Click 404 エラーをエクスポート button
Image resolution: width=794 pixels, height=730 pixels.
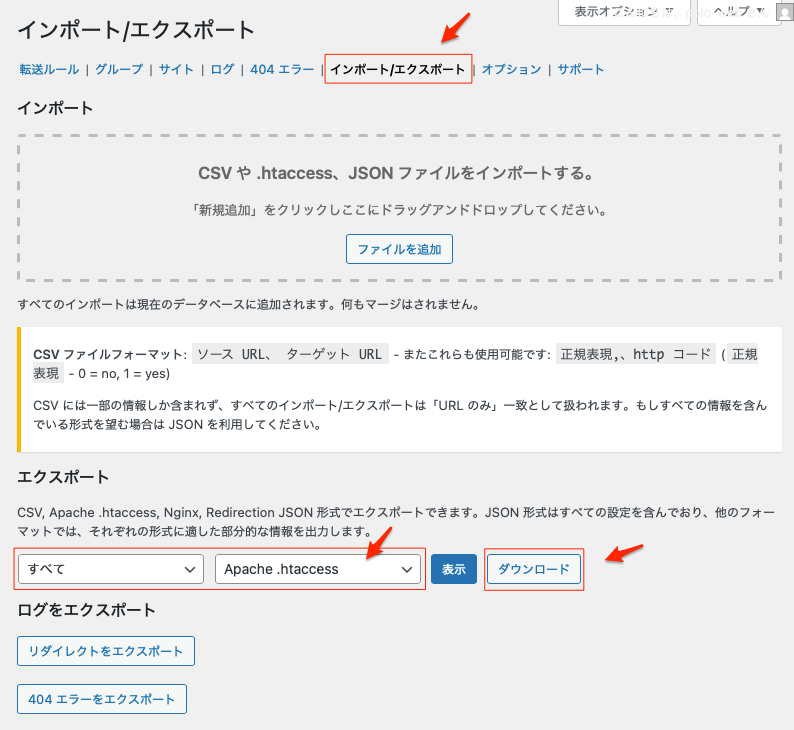102,699
